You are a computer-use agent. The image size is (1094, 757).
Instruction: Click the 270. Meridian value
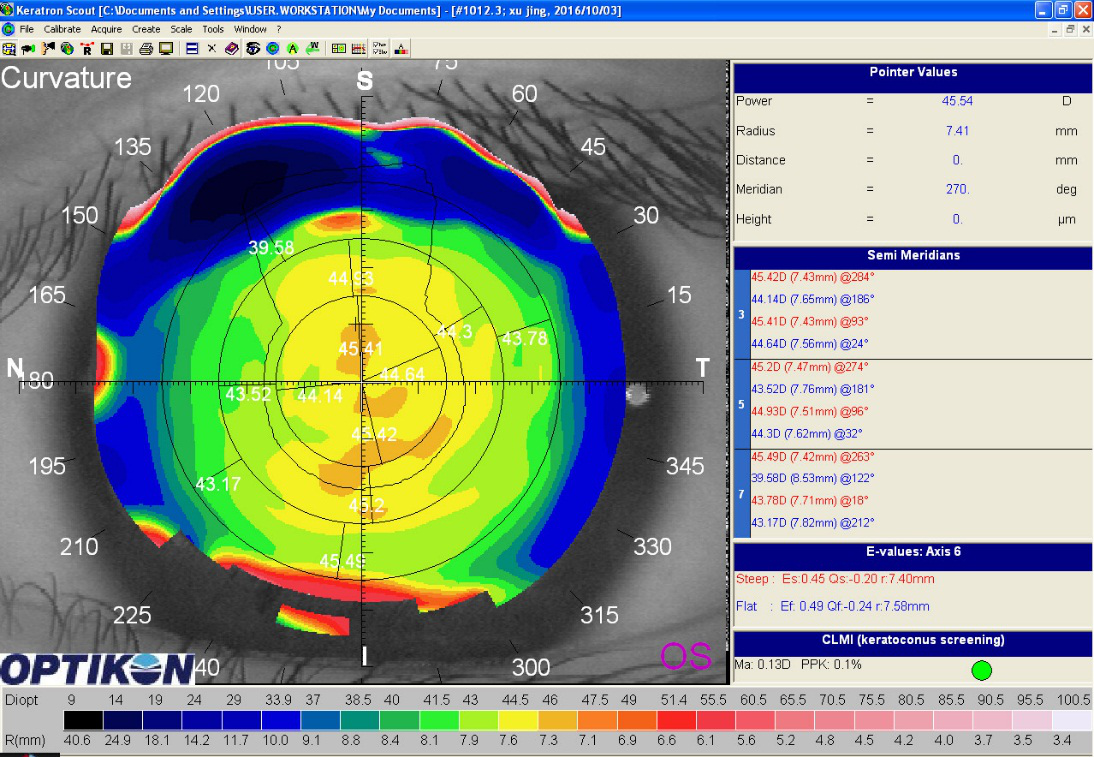[x=957, y=189]
